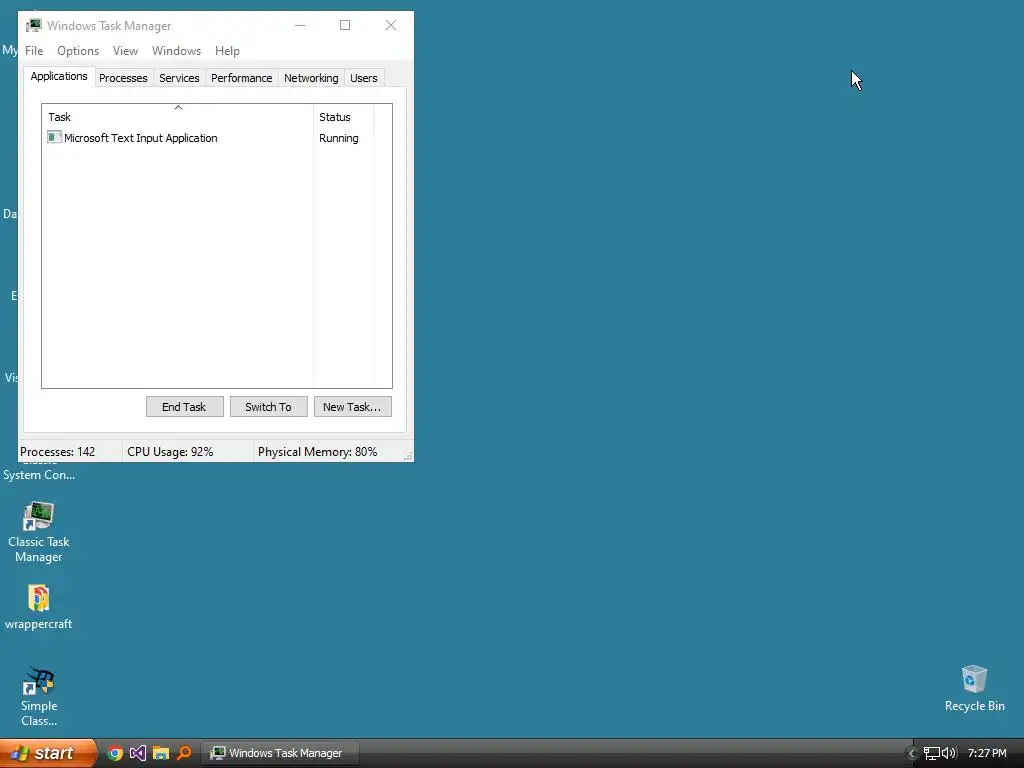The image size is (1024, 768).
Task: Switch to the Performance tab
Action: pos(242,78)
